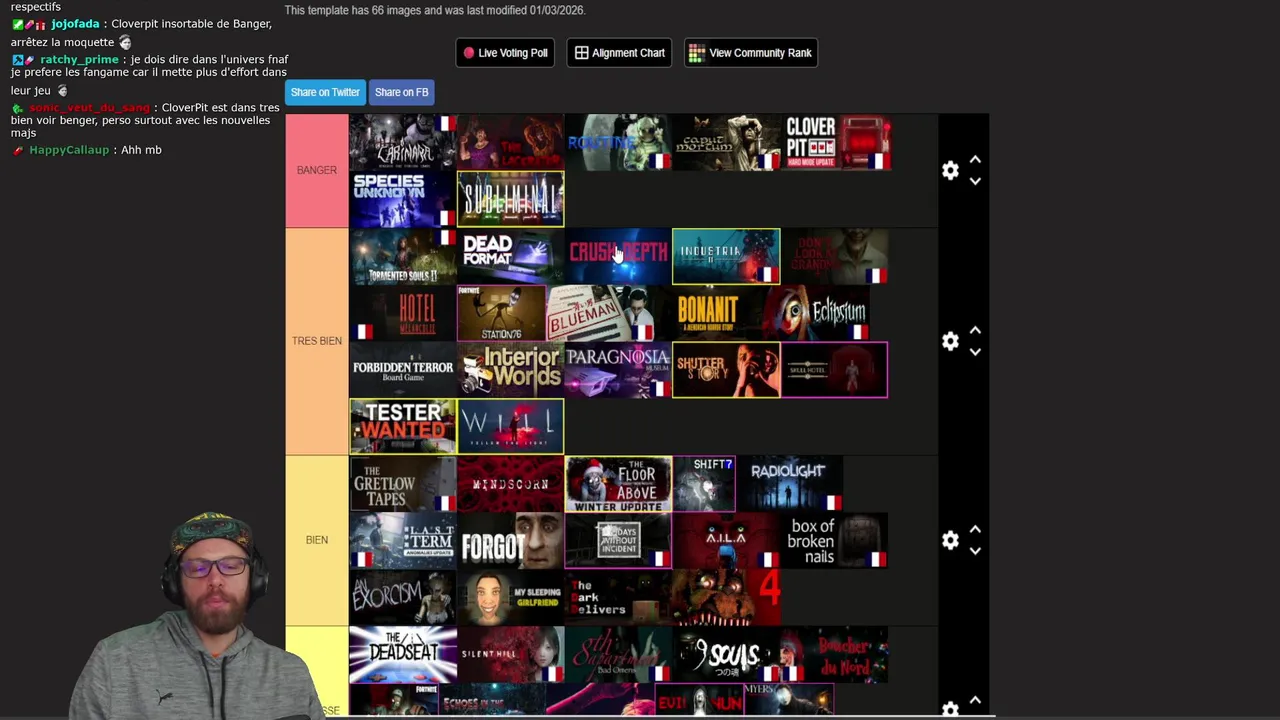Open ratchy_prime's chat username
Viewport: 1280px width, 720px height.
point(79,60)
